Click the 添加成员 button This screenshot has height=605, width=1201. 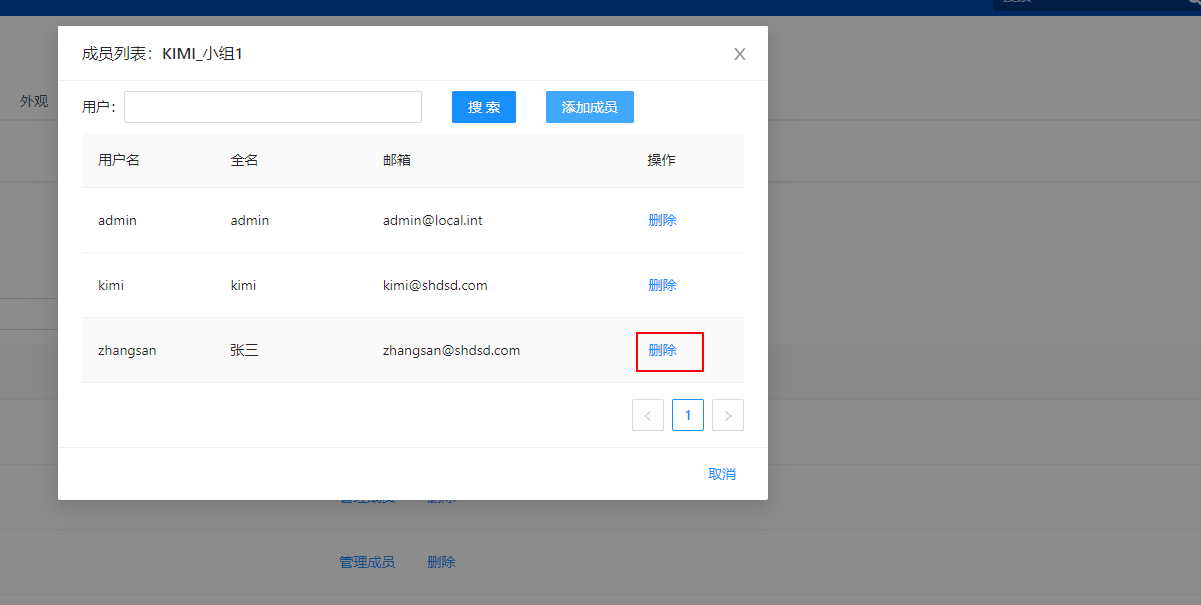pyautogui.click(x=589, y=107)
